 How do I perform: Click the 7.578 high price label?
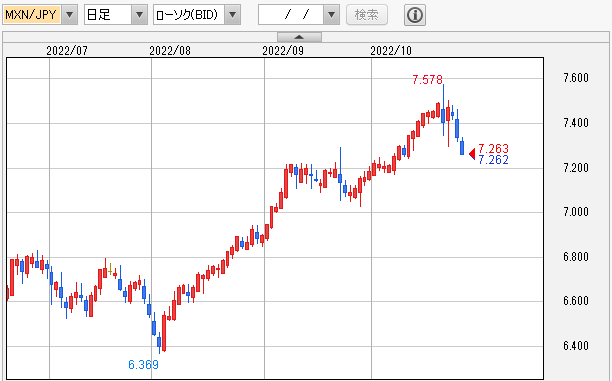click(427, 80)
